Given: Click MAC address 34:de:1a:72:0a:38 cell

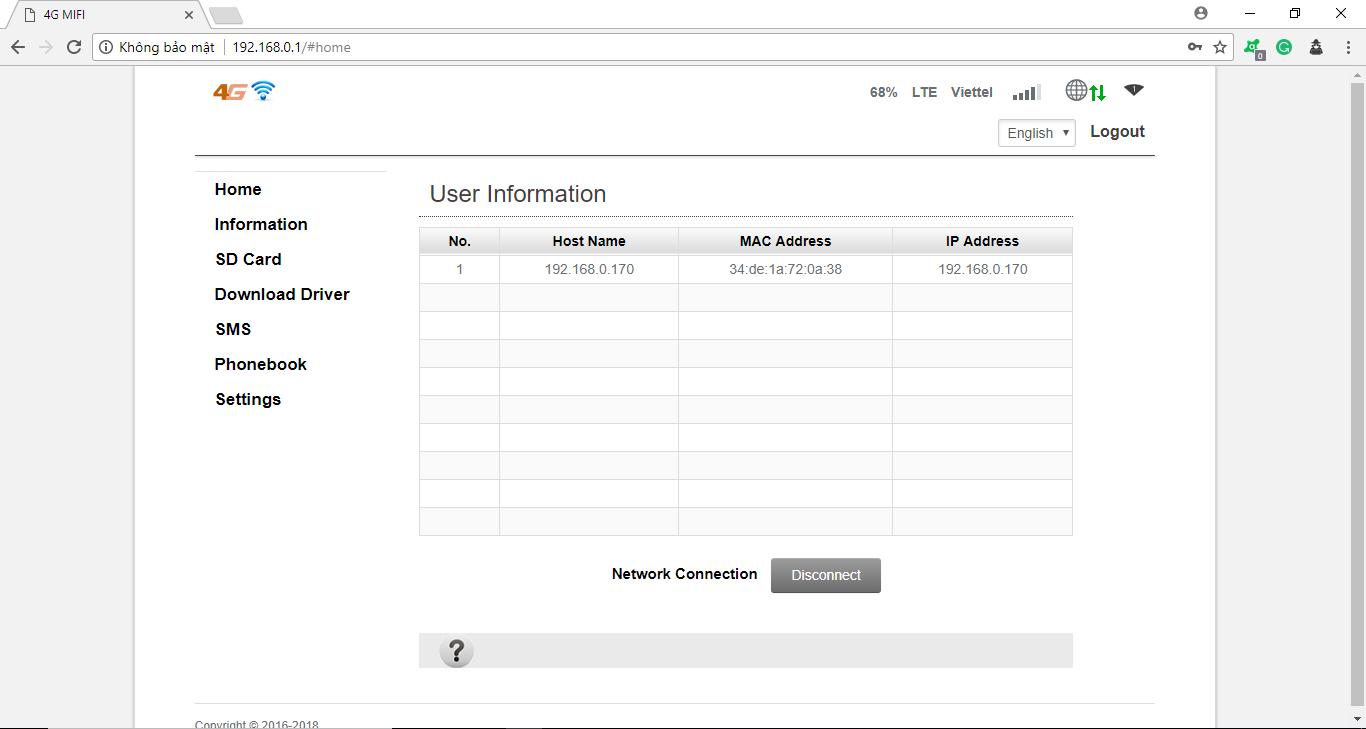Looking at the screenshot, I should tap(785, 269).
